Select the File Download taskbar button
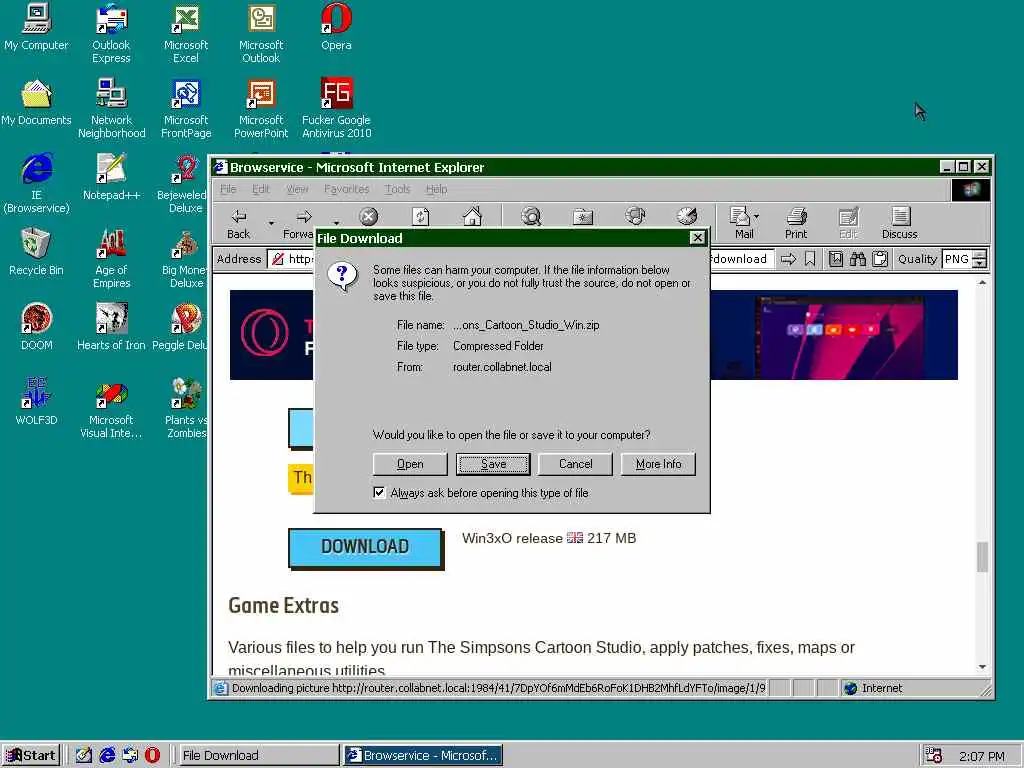The image size is (1024, 768). pos(257,755)
